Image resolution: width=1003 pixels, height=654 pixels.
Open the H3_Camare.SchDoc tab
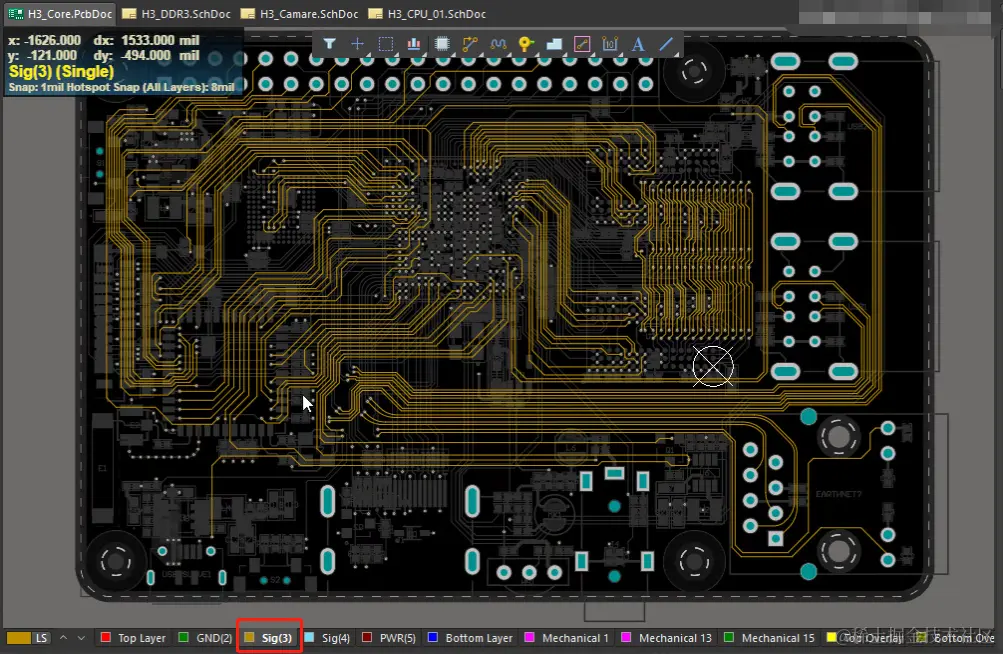pyautogui.click(x=301, y=13)
